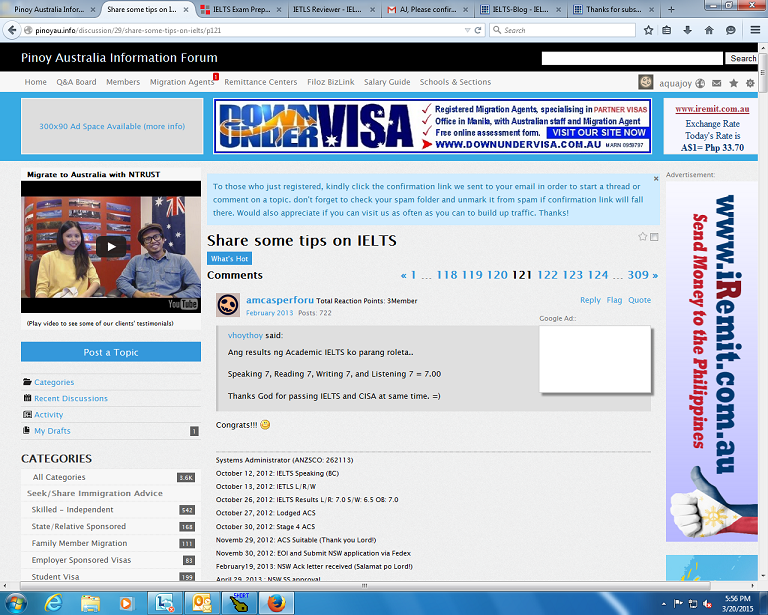
Task: Bookmark page with Firefox star button
Action: 648,30
